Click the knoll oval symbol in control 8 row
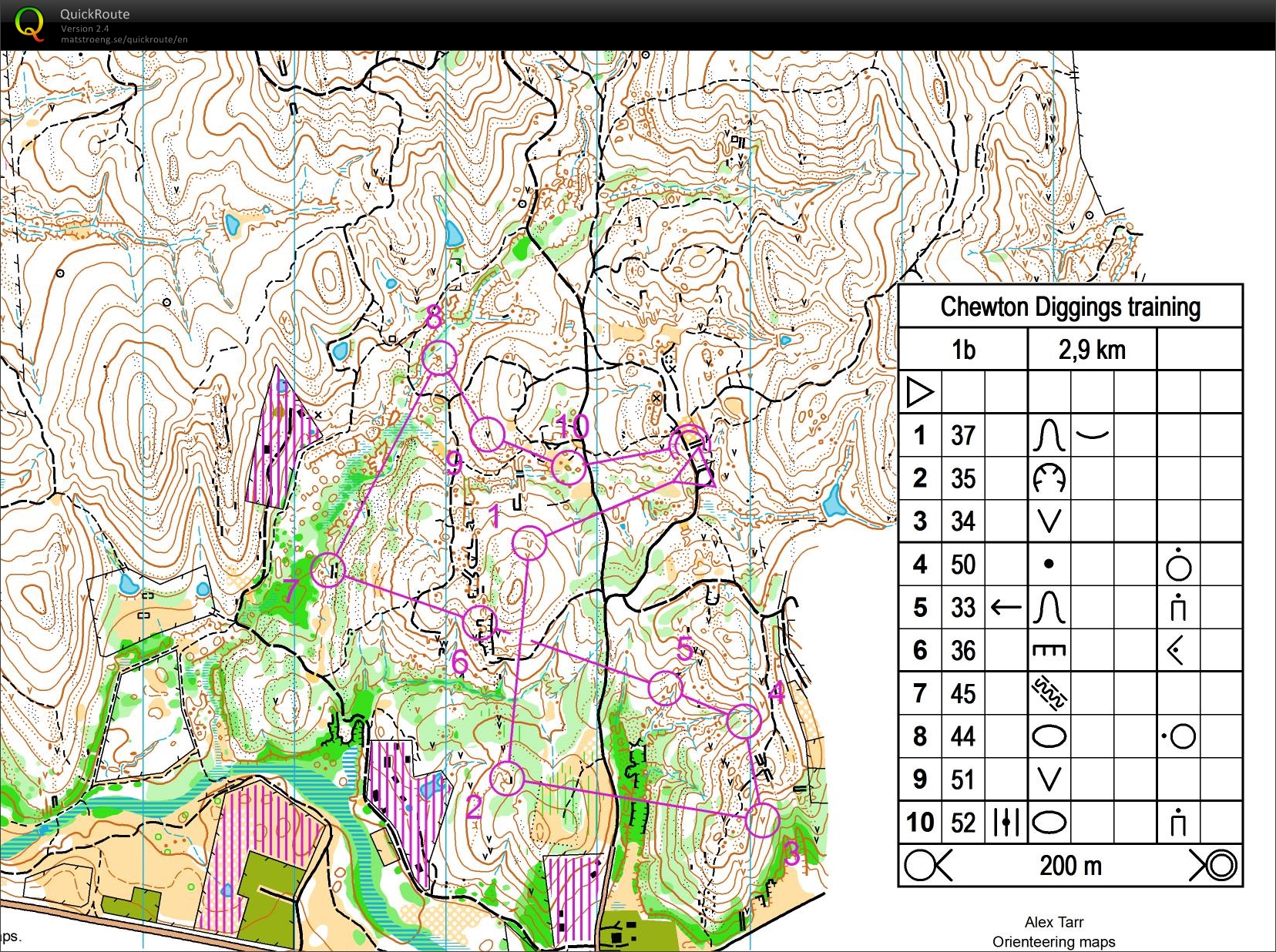 (1050, 736)
